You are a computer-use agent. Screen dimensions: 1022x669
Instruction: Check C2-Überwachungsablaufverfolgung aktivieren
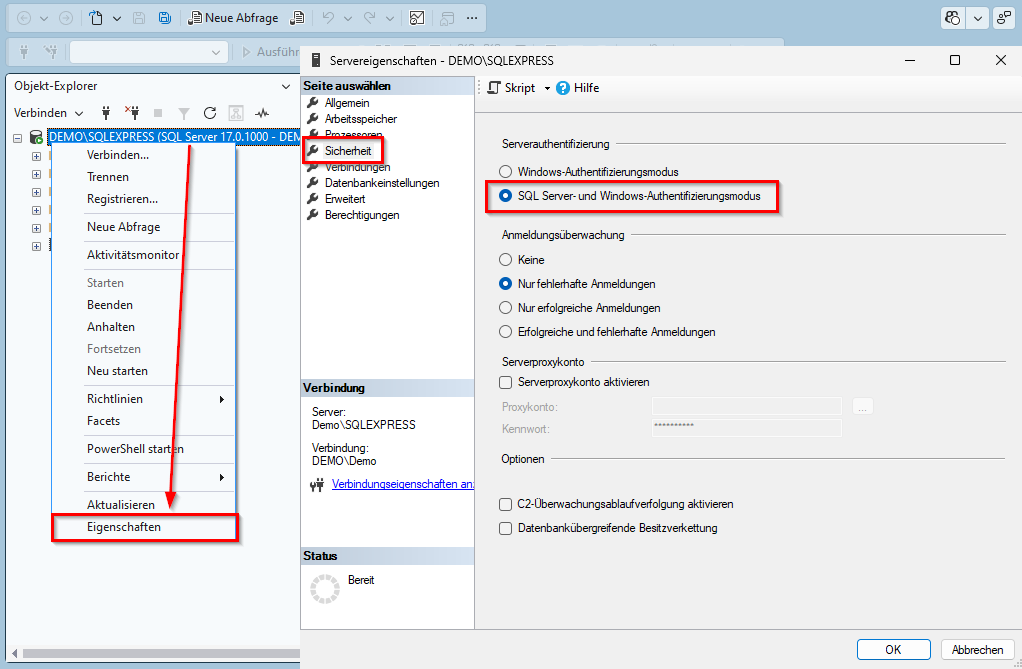coord(505,504)
